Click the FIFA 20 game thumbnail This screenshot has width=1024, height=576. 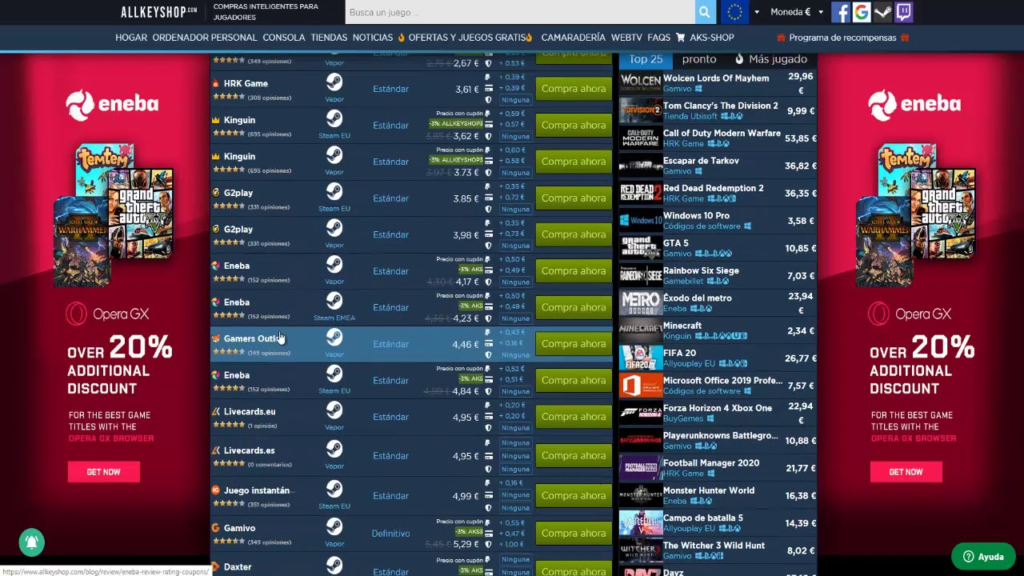tap(640, 358)
